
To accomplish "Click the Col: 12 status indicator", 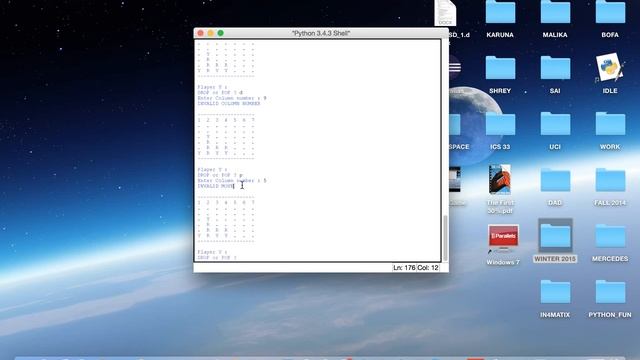I will click(x=428, y=268).
